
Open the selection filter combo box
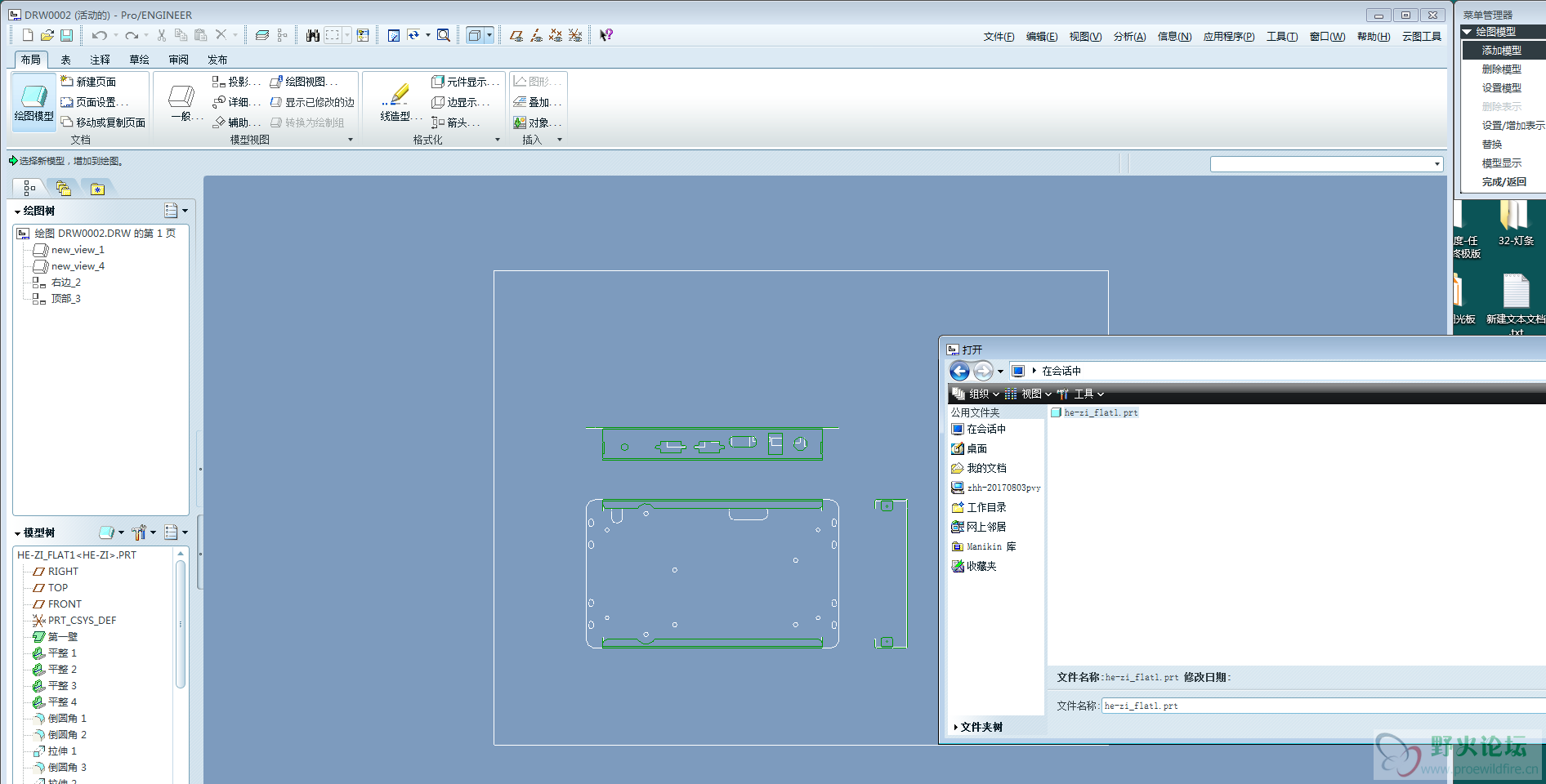[1326, 164]
